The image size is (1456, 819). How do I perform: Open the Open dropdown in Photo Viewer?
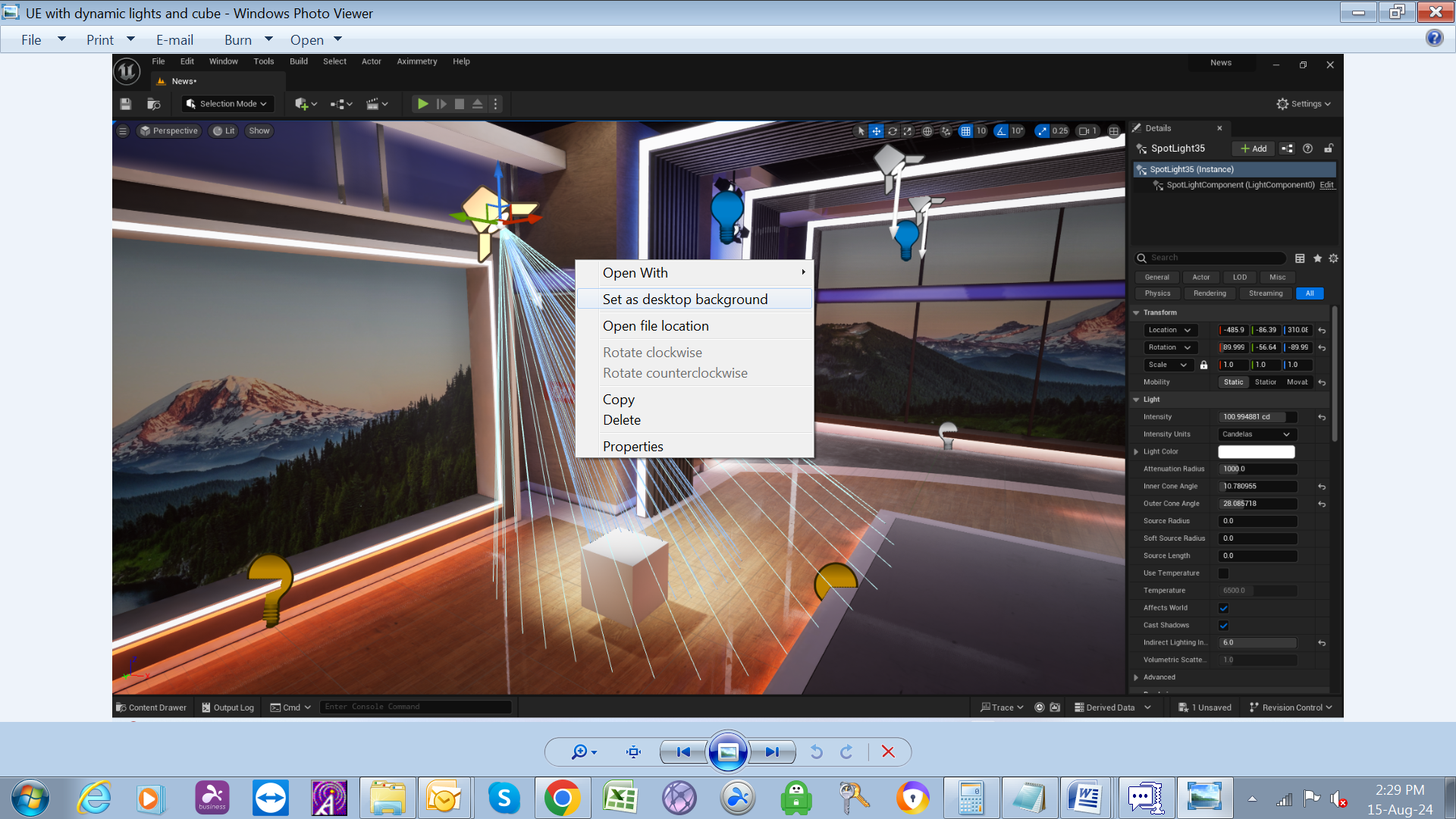point(316,39)
